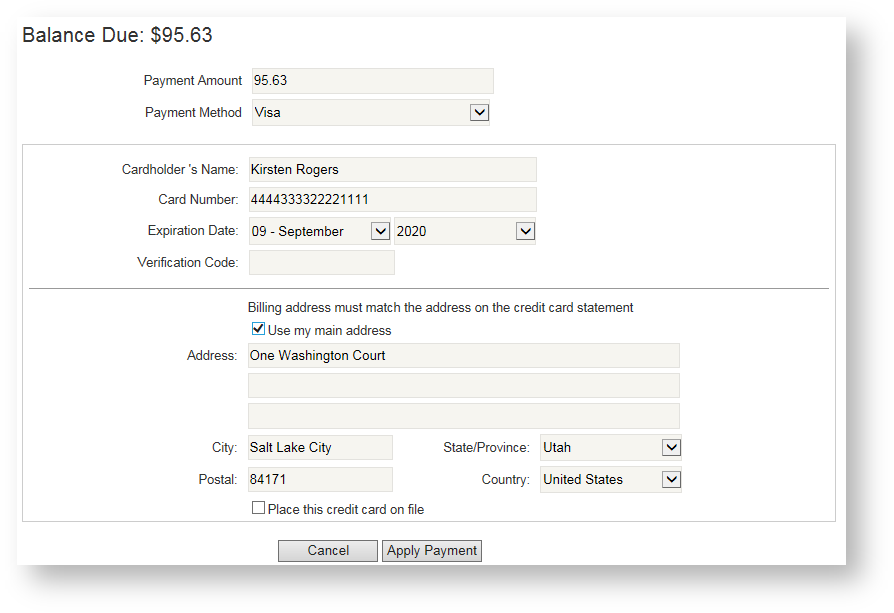894x613 pixels.
Task: Click the Payment Amount field
Action: pos(372,80)
